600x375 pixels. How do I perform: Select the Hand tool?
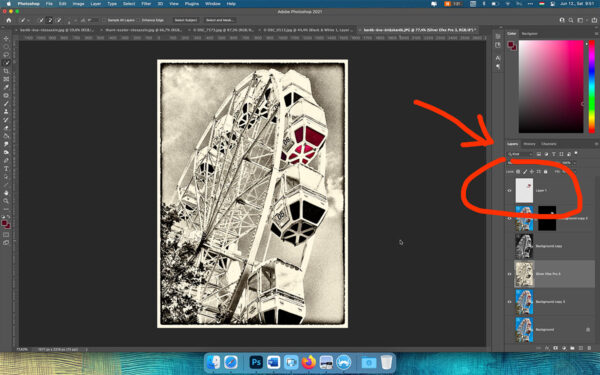(6, 193)
